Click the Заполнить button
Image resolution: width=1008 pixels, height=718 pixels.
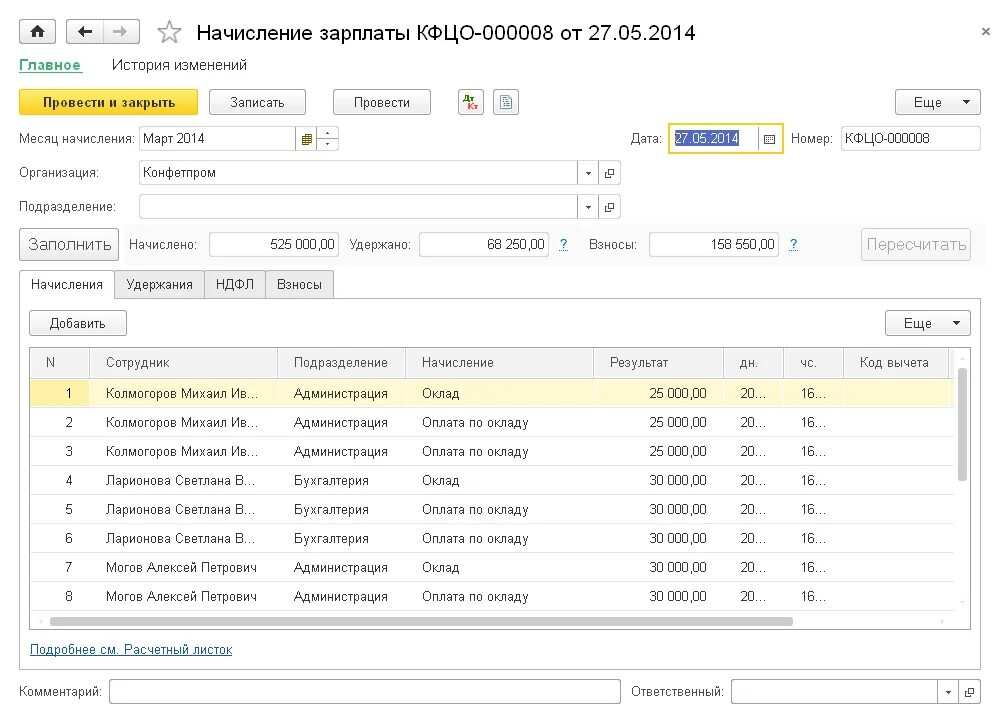[69, 245]
